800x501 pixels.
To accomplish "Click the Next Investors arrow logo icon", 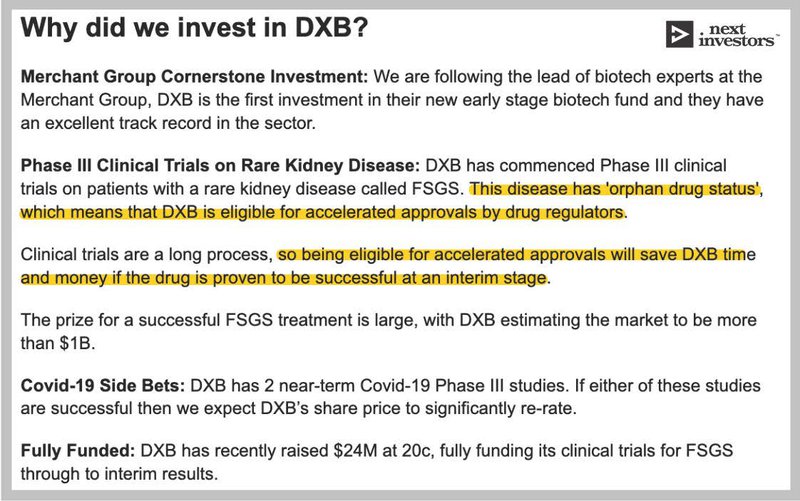I will (679, 35).
